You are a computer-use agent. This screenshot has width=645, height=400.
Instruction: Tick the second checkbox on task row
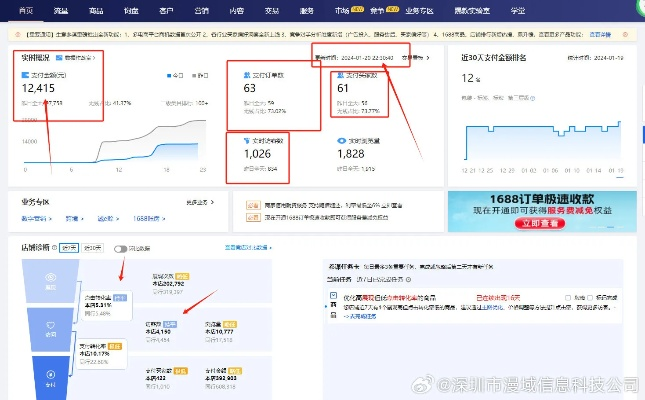(x=590, y=297)
